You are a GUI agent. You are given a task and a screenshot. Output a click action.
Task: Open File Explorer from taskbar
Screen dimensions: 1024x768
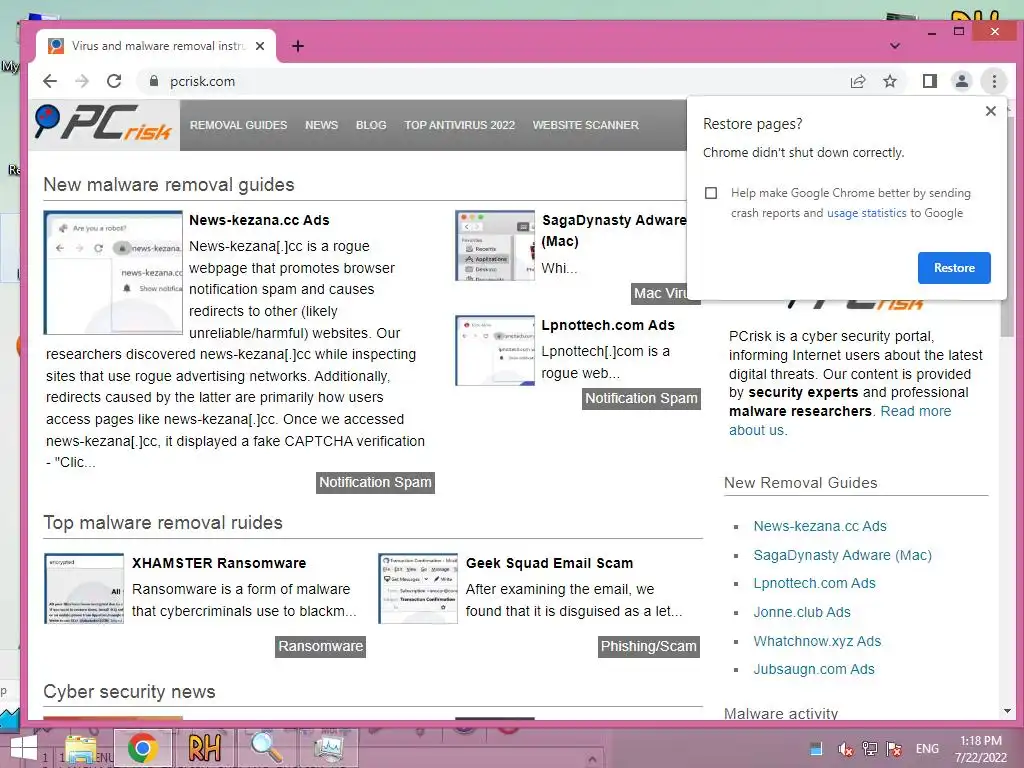82,748
